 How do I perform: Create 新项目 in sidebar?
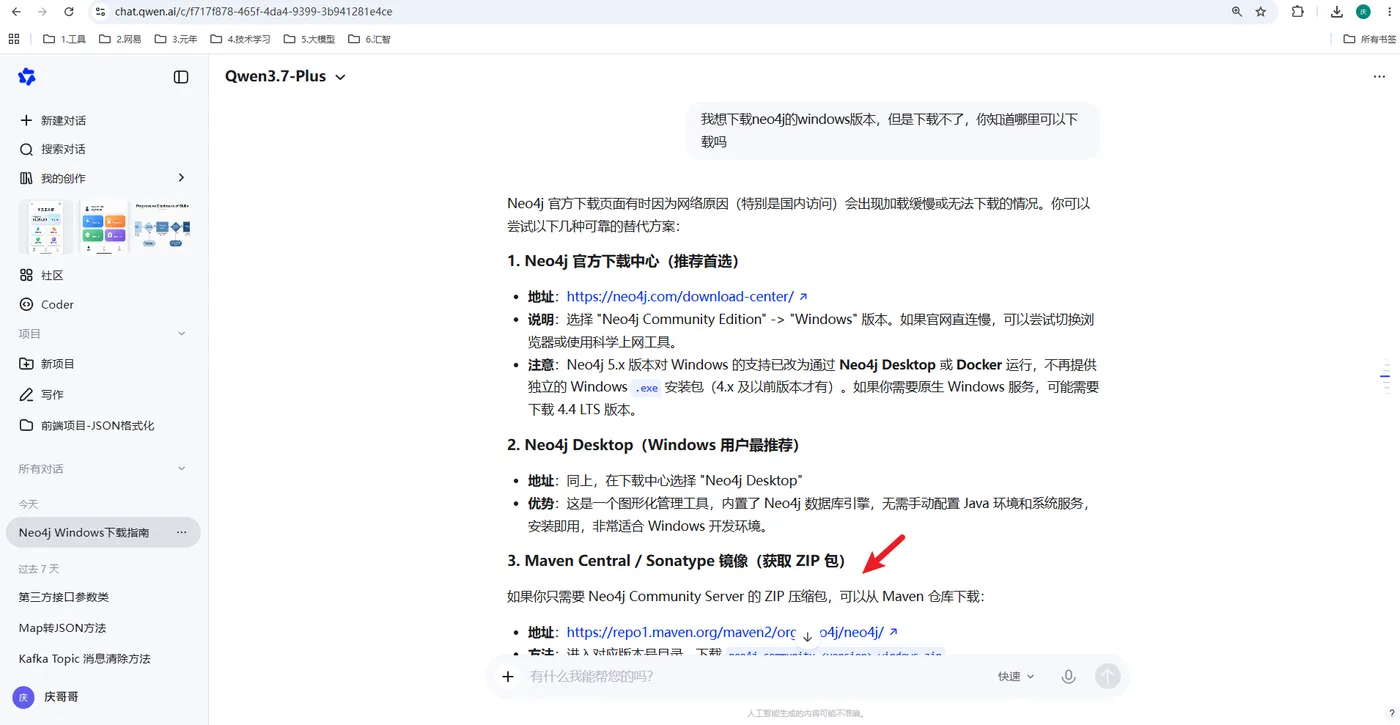(x=47, y=364)
